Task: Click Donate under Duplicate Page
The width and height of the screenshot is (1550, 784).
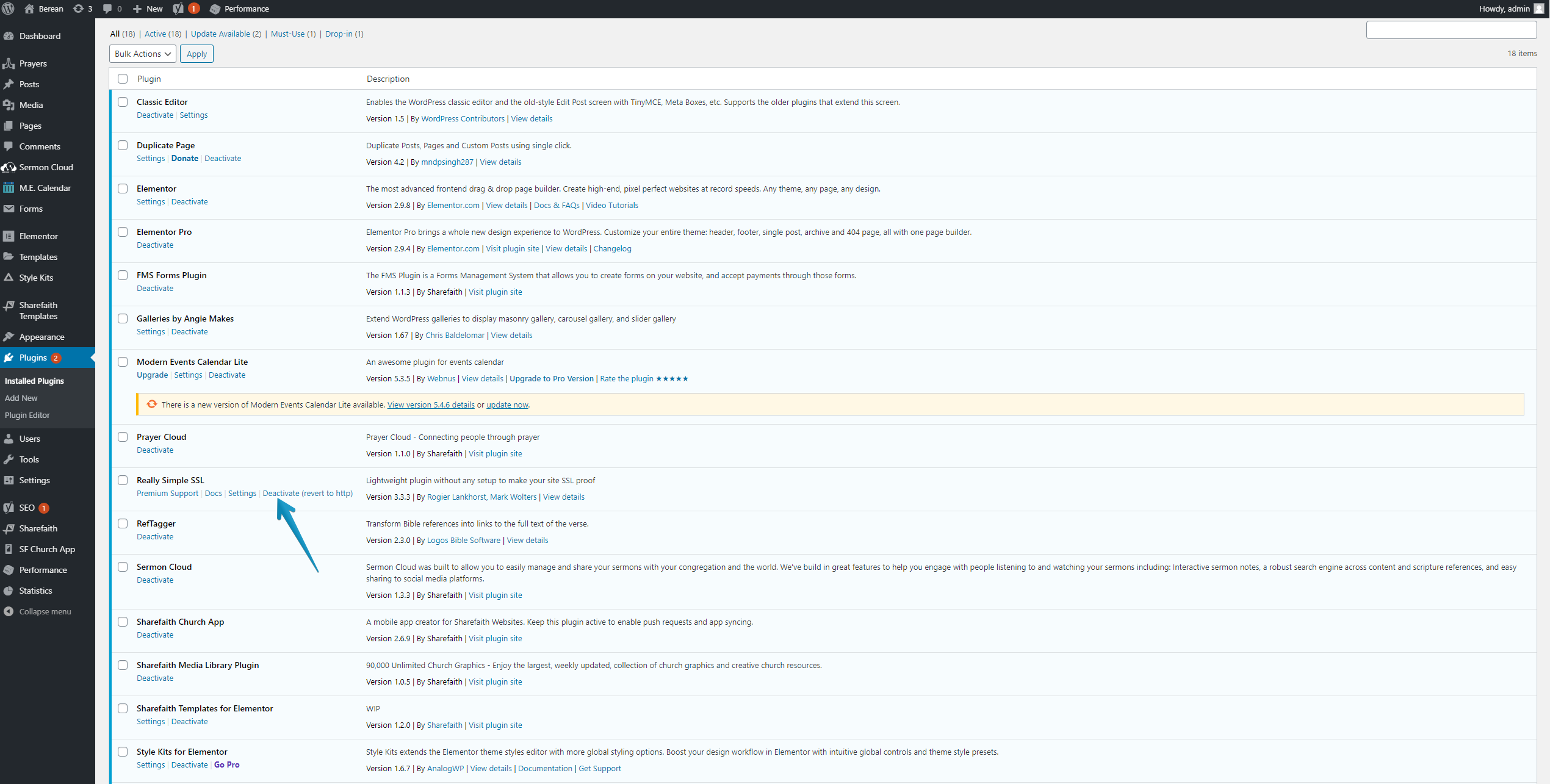Action: [x=185, y=159]
